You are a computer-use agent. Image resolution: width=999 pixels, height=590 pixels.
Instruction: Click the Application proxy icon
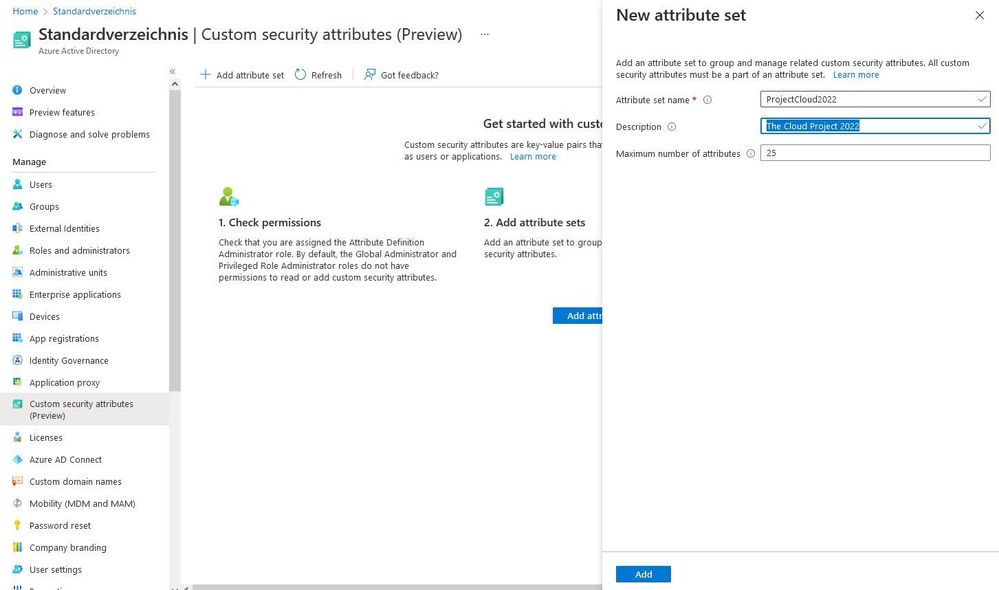pyautogui.click(x=17, y=382)
